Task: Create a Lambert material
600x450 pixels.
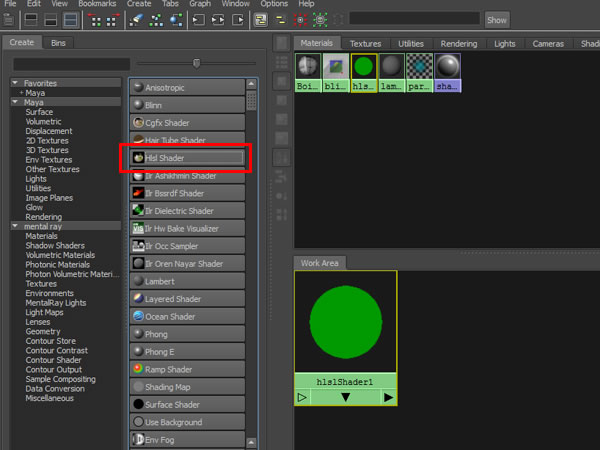Action: (x=187, y=281)
